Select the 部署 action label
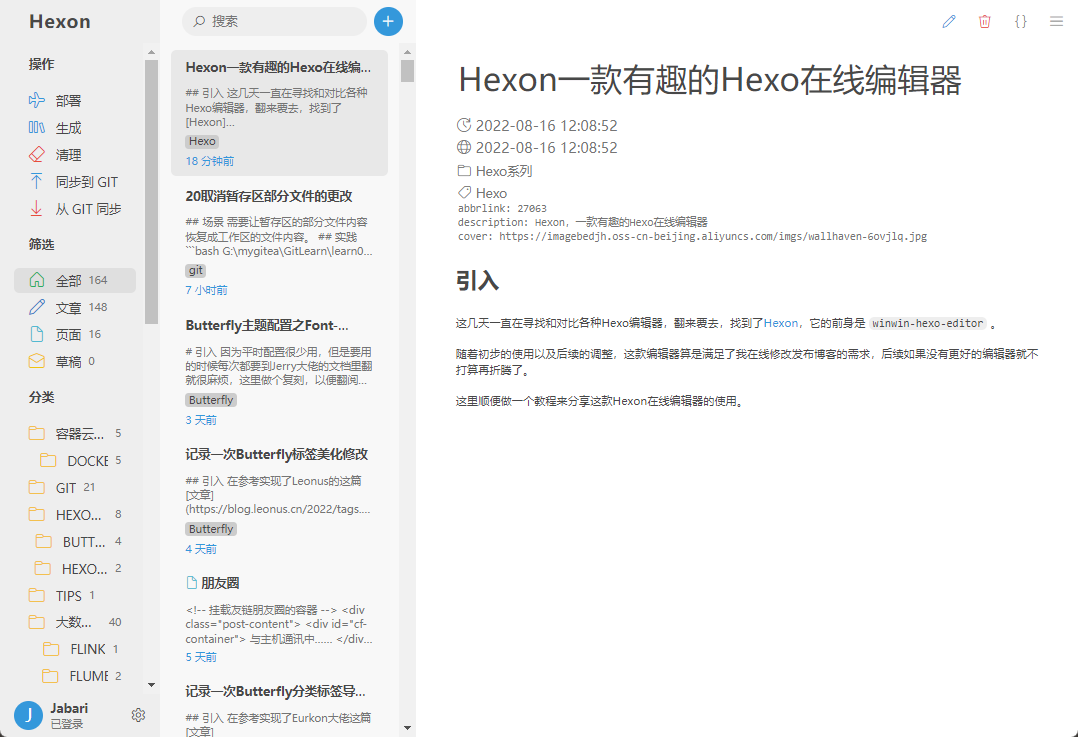This screenshot has width=1078, height=737. coord(68,100)
